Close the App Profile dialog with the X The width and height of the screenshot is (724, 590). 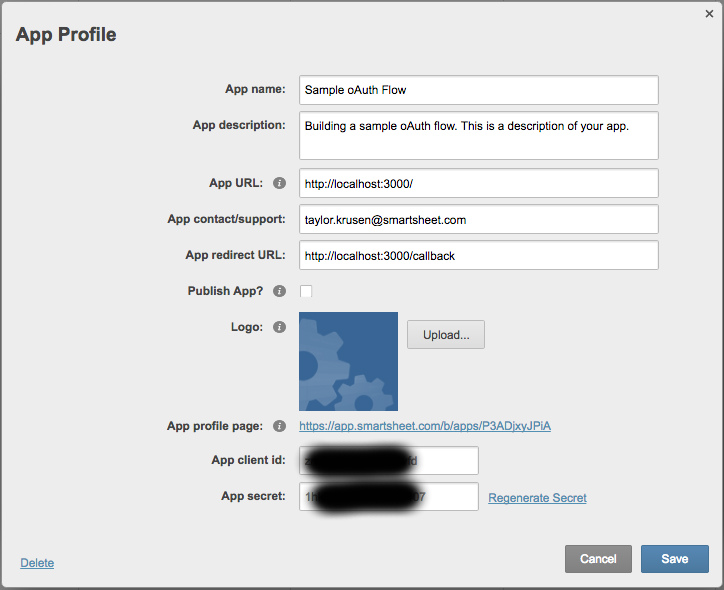pyautogui.click(x=710, y=13)
